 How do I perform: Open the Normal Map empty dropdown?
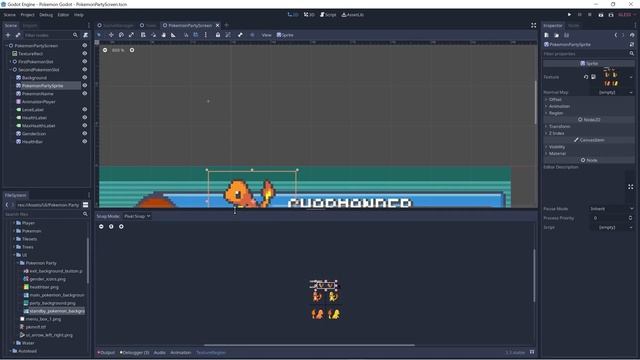[x=612, y=93]
